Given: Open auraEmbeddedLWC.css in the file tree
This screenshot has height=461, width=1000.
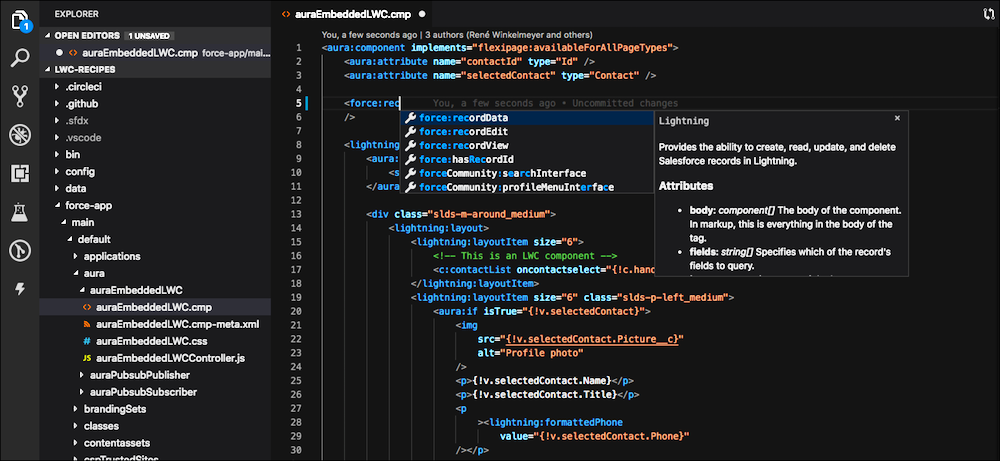Looking at the screenshot, I should click(x=150, y=341).
